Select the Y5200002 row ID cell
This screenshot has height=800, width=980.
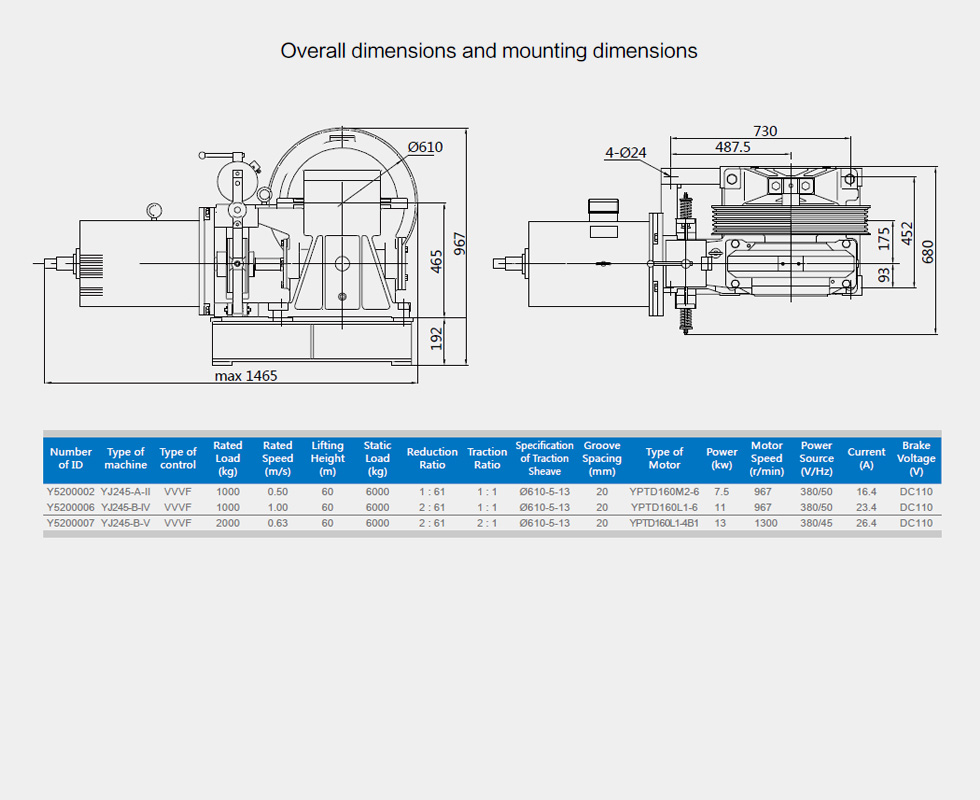click(70, 492)
